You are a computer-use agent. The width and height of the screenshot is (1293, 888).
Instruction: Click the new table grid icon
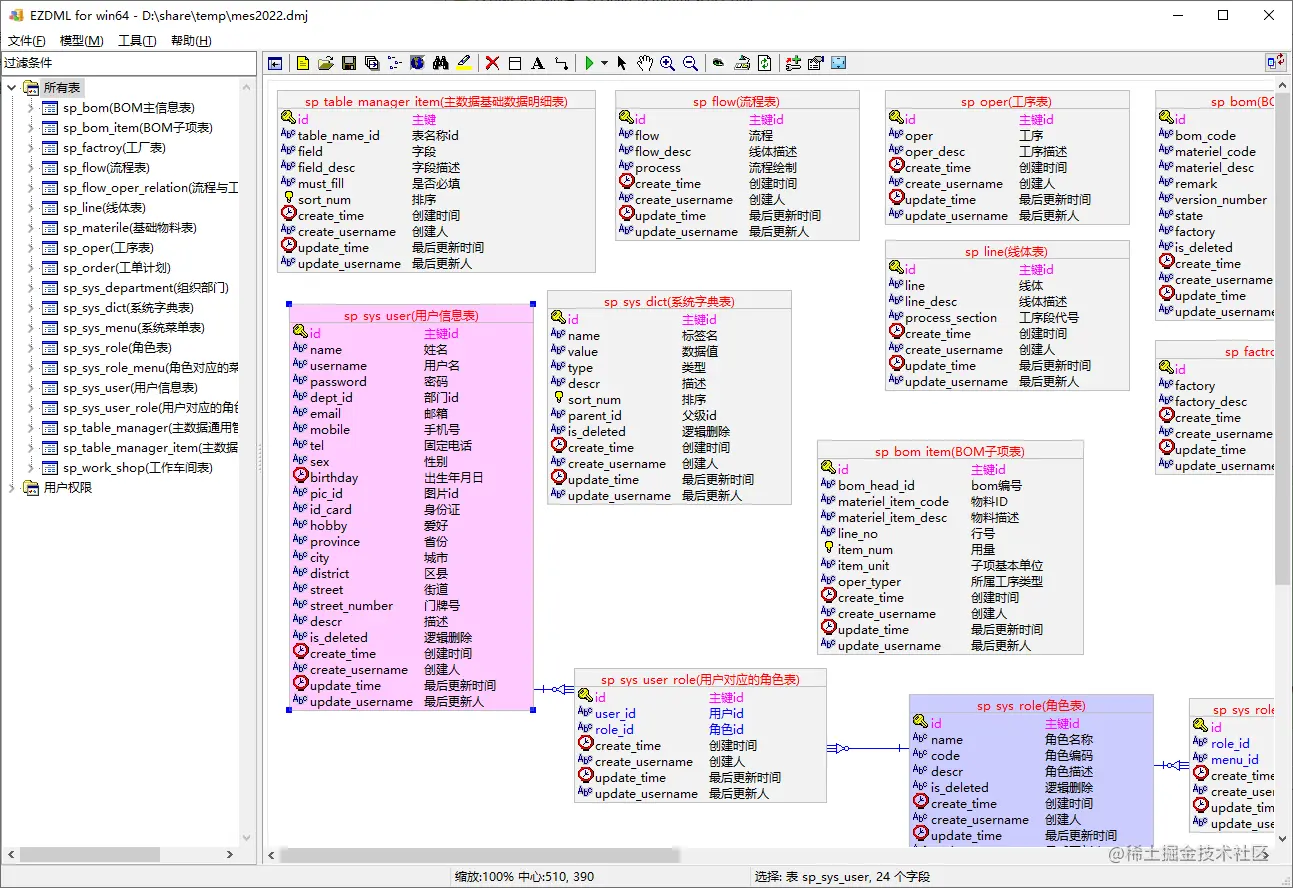click(x=514, y=63)
